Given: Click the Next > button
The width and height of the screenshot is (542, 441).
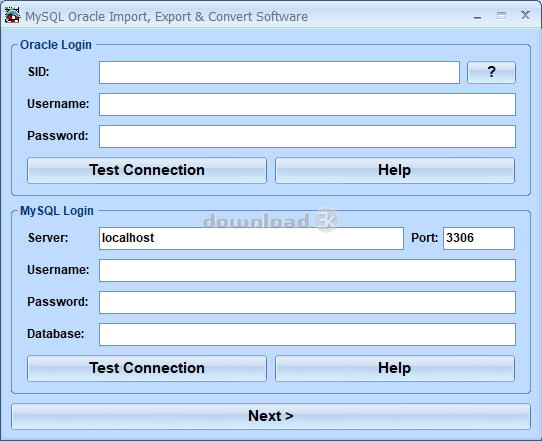Looking at the screenshot, I should [271, 416].
